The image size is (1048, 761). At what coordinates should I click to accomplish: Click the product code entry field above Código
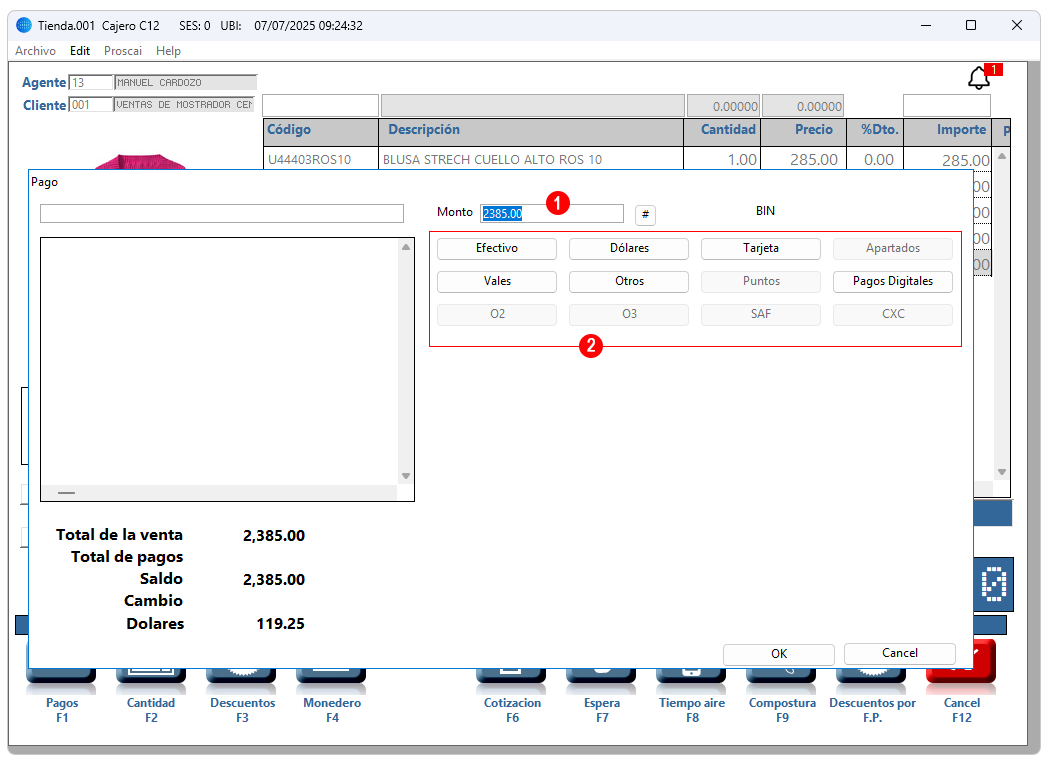tap(321, 106)
